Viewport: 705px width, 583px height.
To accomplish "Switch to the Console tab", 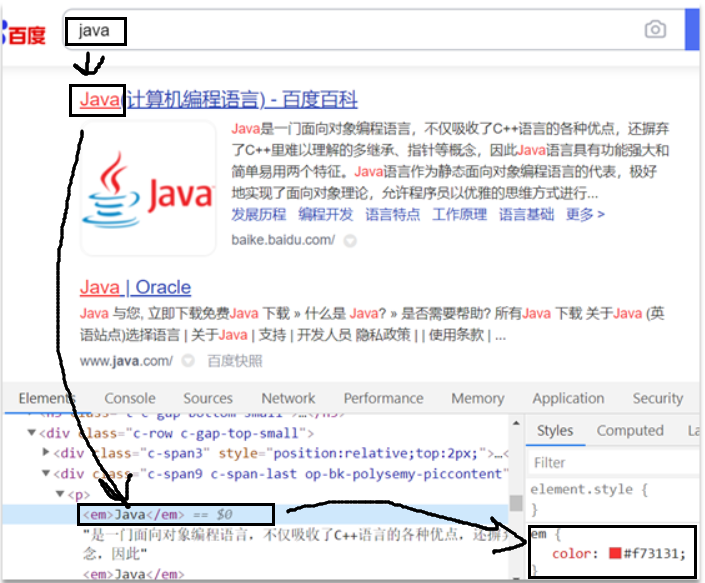I will [130, 398].
